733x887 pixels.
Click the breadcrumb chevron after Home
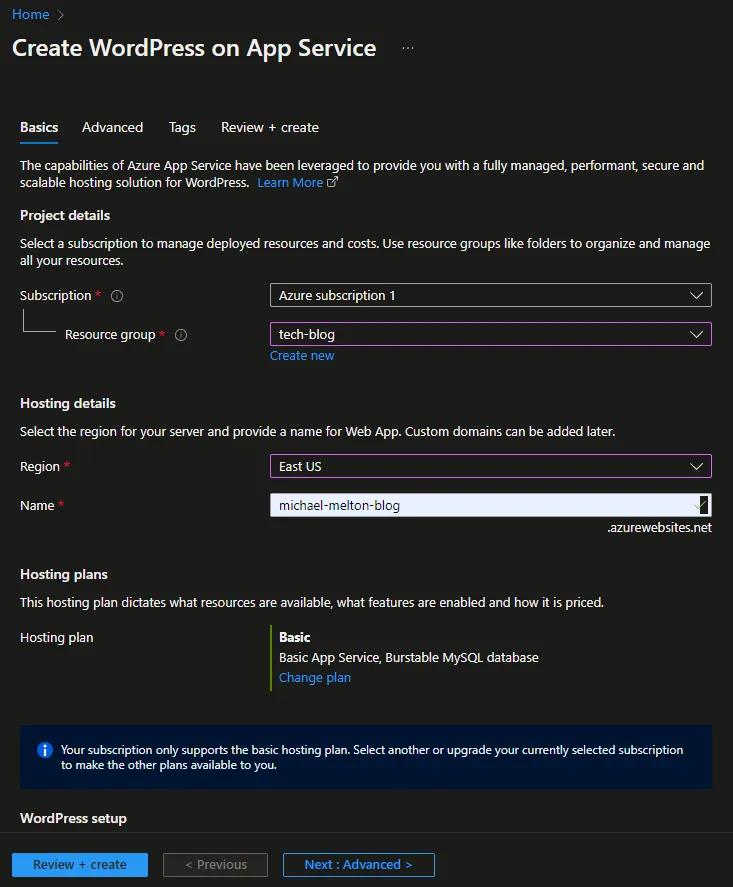click(x=61, y=15)
